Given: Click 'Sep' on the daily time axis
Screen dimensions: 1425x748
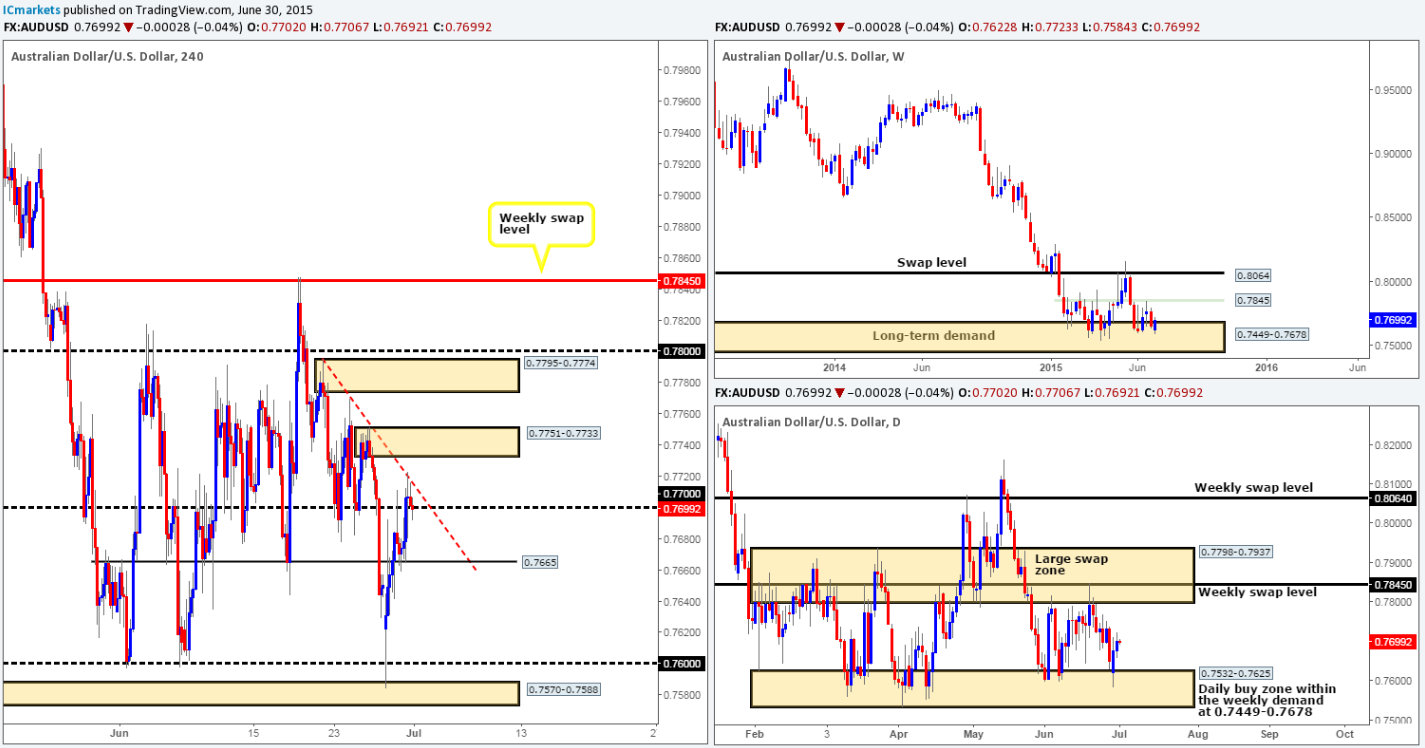Looking at the screenshot, I should click(x=1269, y=735).
